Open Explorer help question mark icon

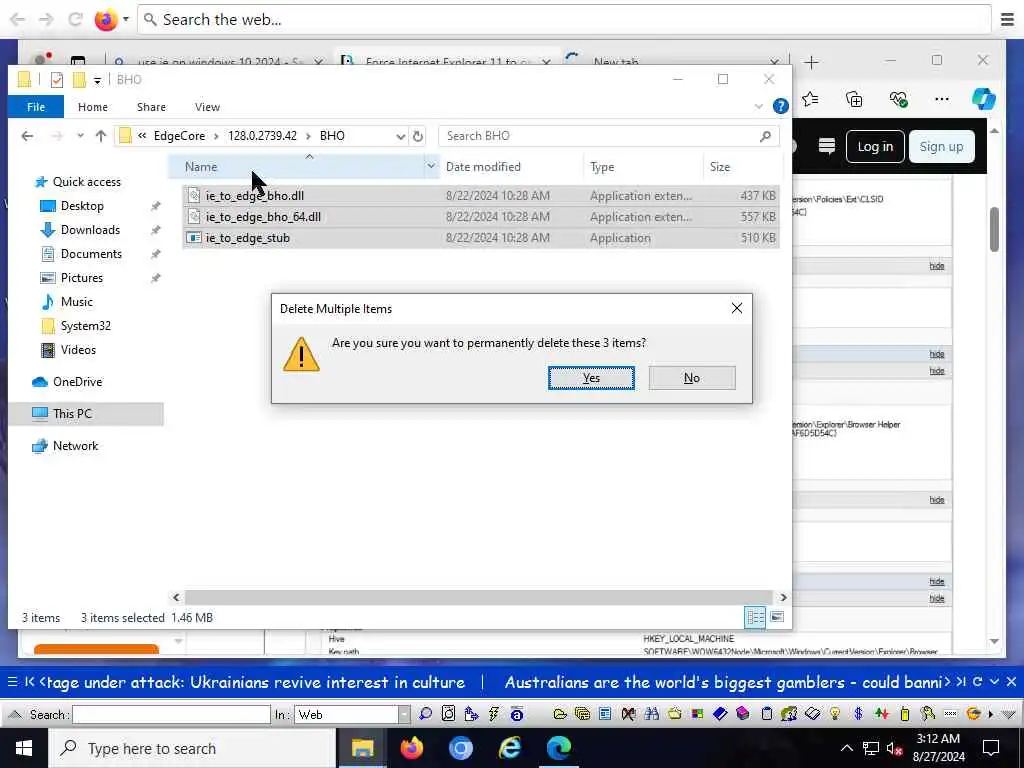coord(780,106)
